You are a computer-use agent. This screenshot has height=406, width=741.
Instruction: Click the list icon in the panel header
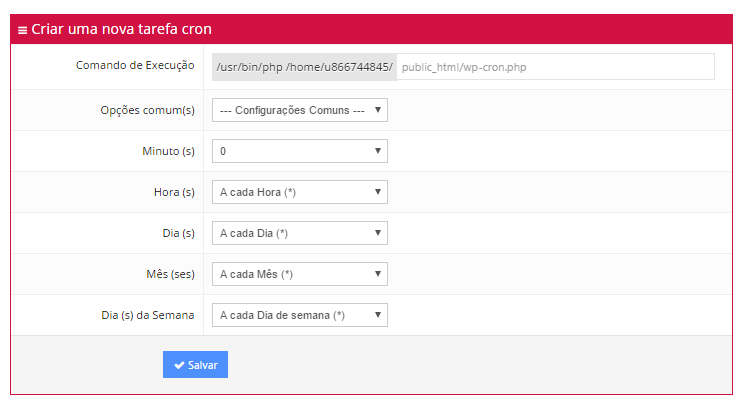22,30
